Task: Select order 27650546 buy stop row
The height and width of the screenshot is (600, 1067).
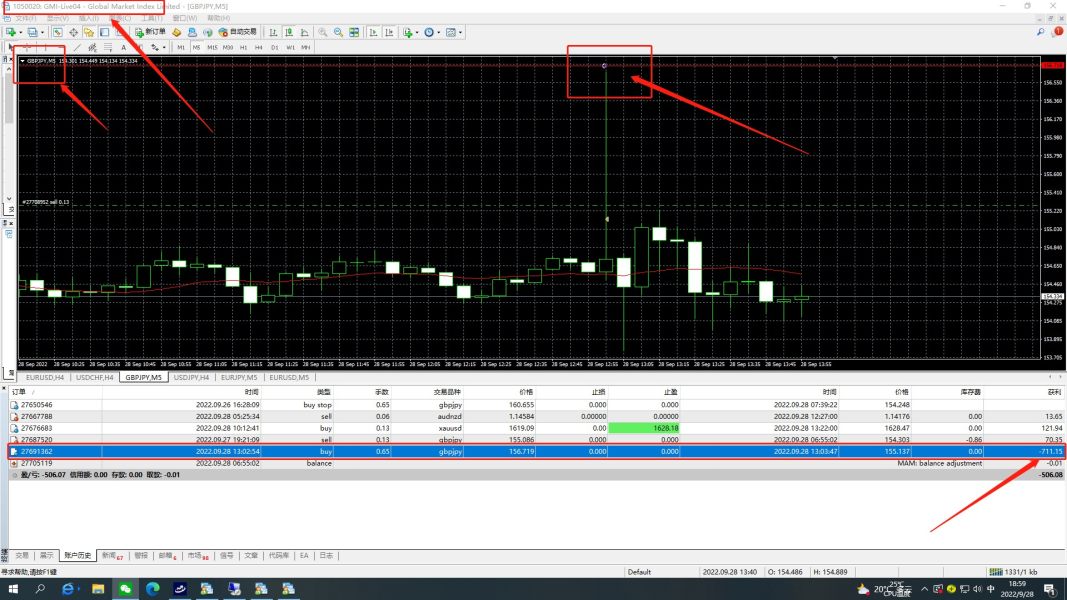Action: click(536, 404)
